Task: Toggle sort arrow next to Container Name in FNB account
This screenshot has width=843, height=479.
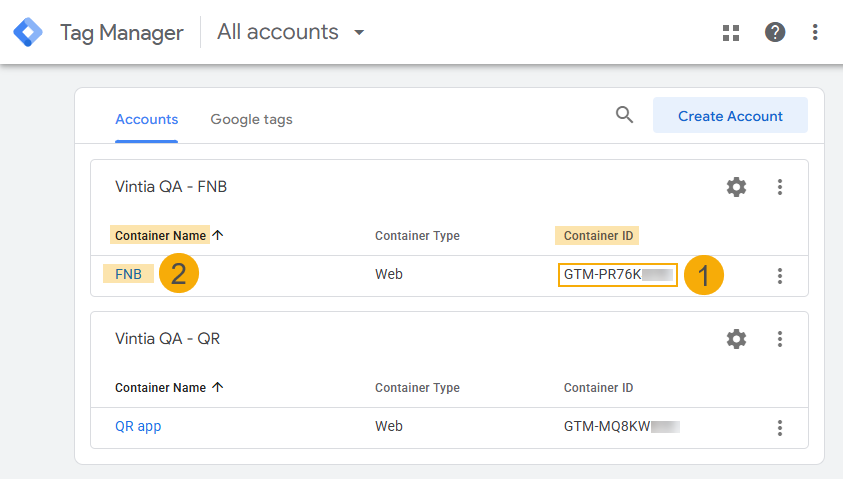Action: (218, 235)
